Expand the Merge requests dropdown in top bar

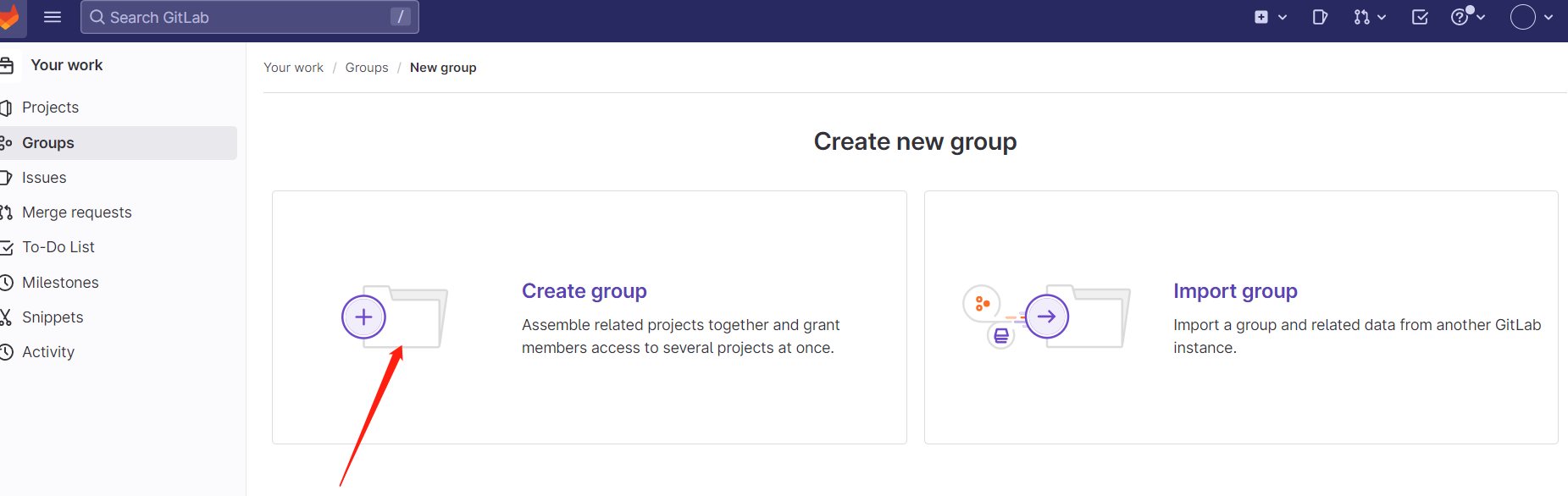tap(1369, 17)
